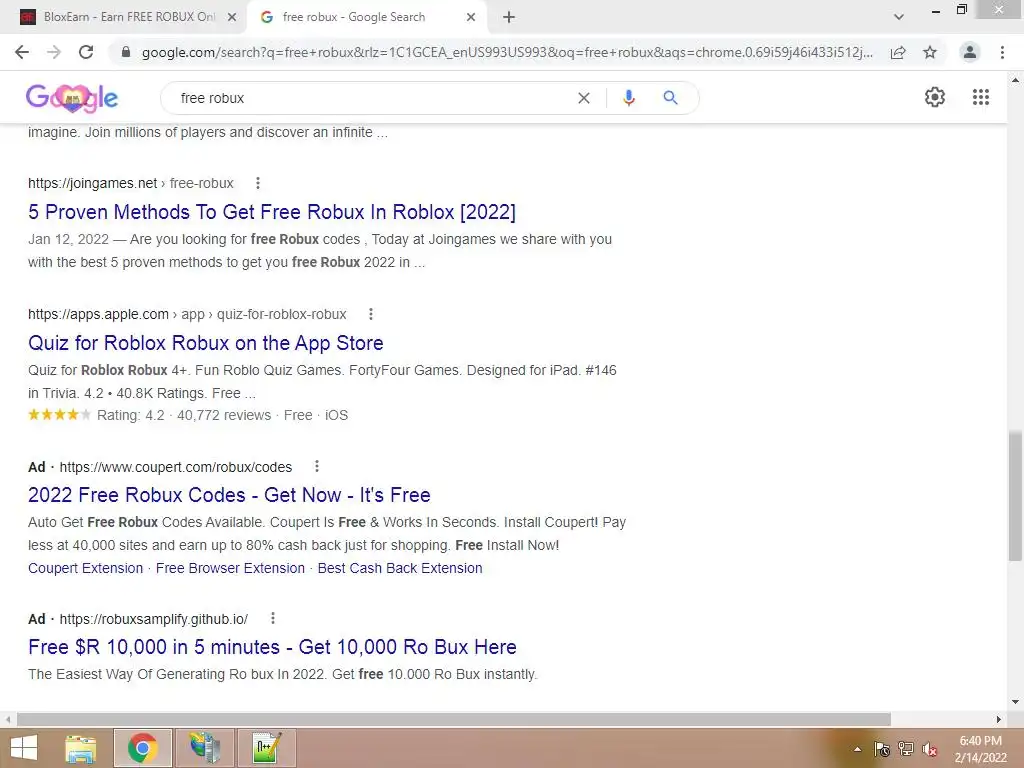View site info via the padlock icon

pyautogui.click(x=126, y=52)
